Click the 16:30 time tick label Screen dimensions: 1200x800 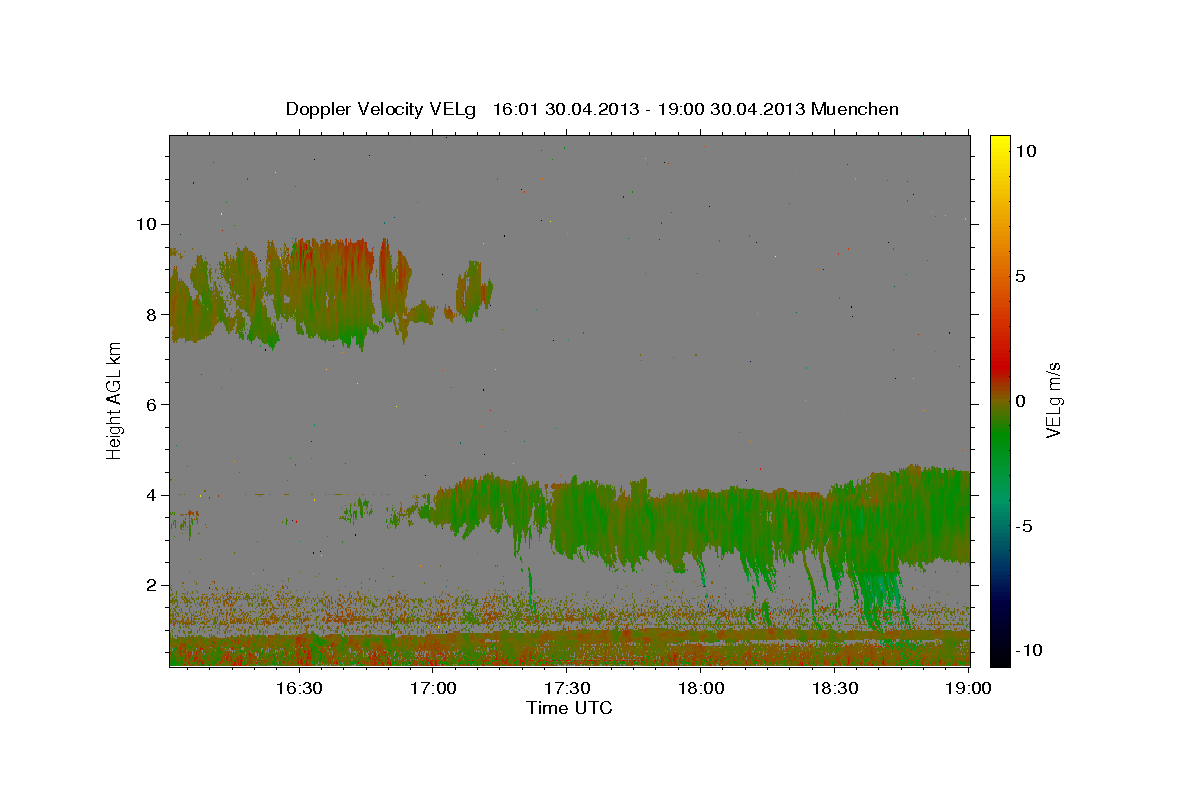pos(298,688)
